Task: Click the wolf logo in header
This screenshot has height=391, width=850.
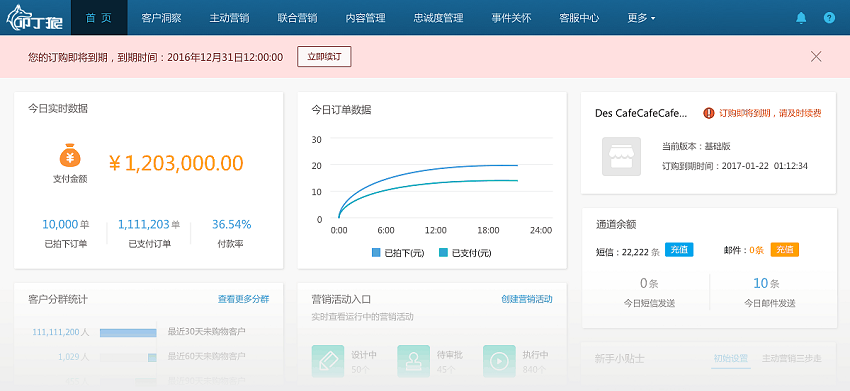Action: [x=35, y=18]
